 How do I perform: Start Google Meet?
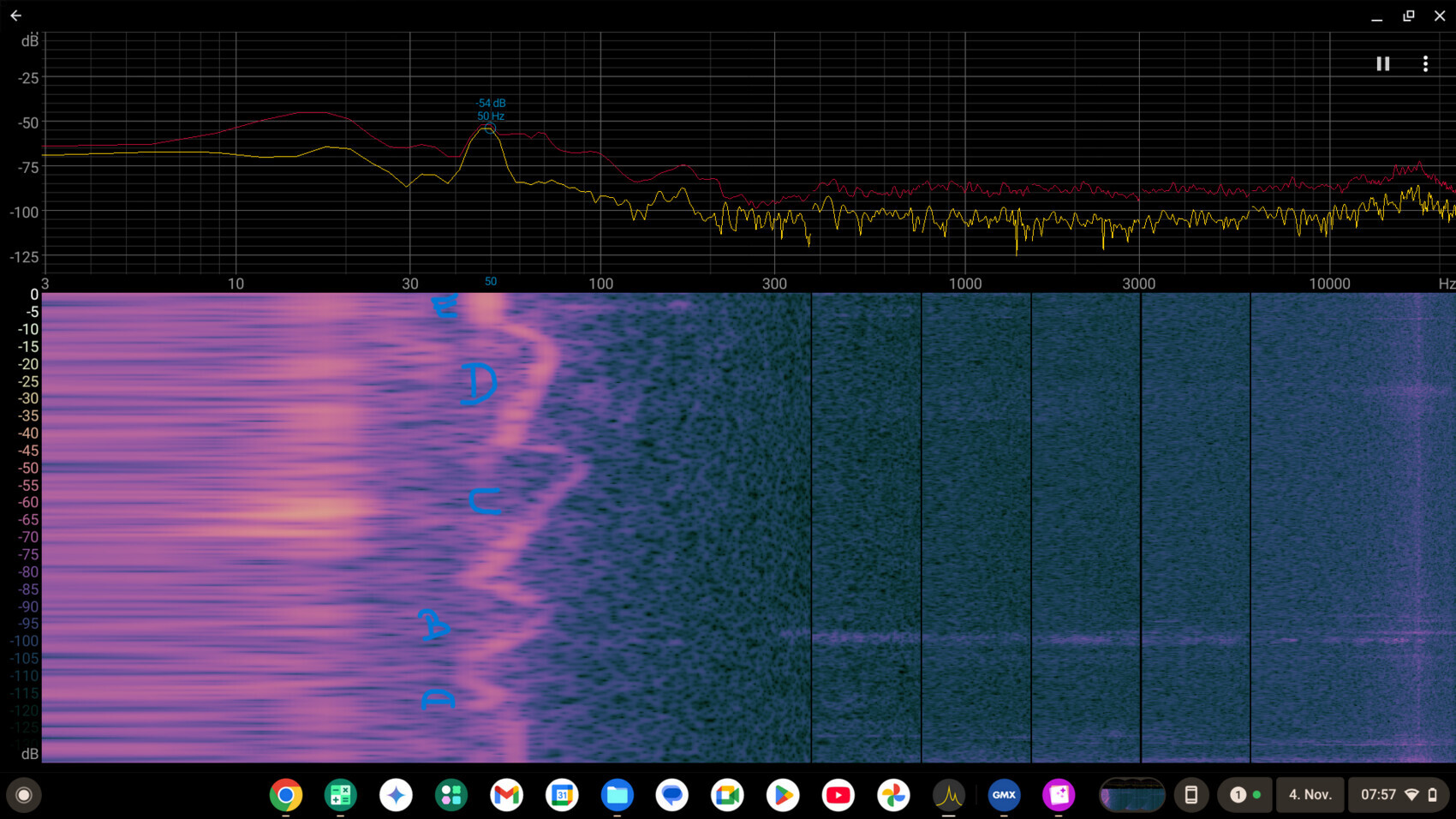(727, 795)
